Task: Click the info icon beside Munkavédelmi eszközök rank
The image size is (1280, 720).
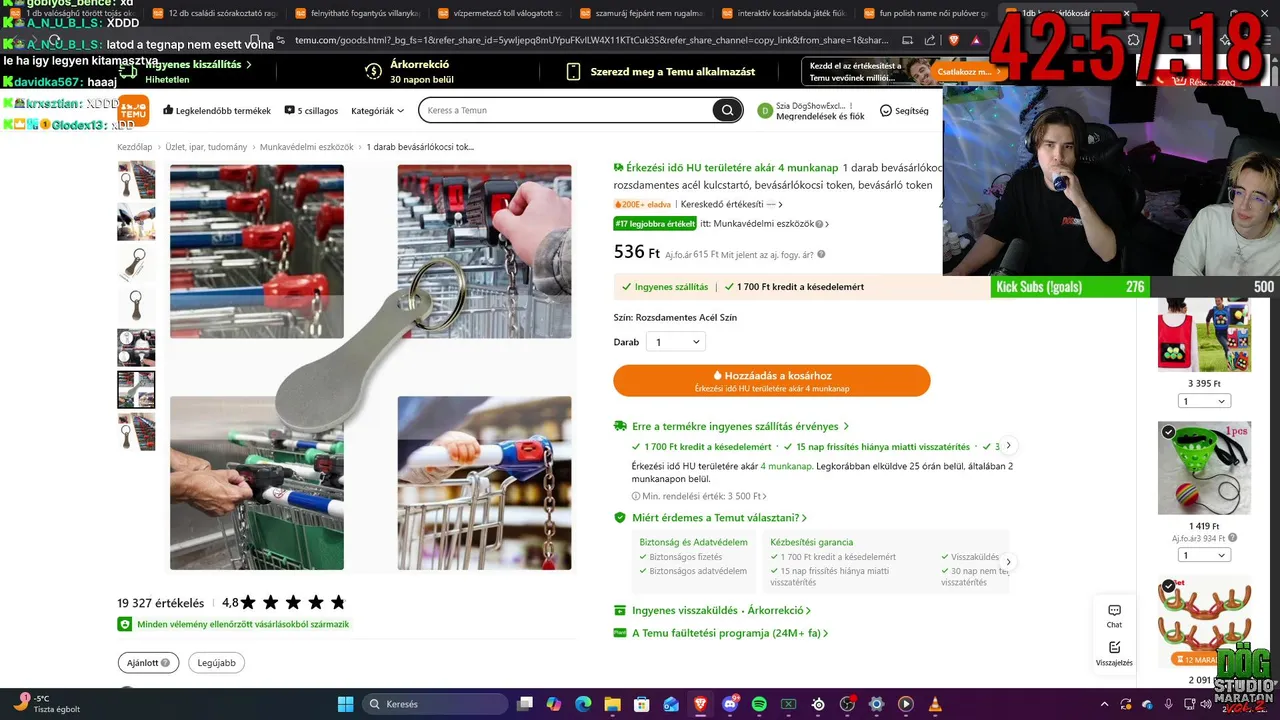Action: (x=819, y=224)
